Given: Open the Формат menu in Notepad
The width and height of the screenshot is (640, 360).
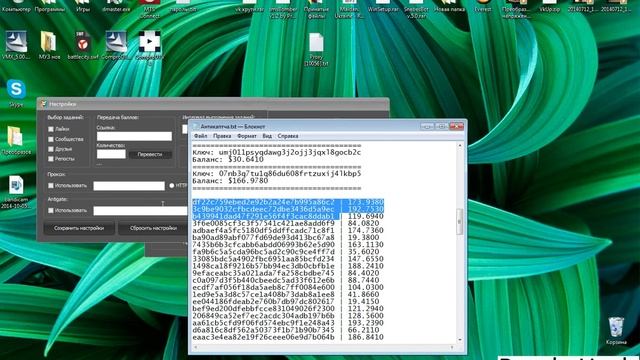Looking at the screenshot, I should (247, 136).
